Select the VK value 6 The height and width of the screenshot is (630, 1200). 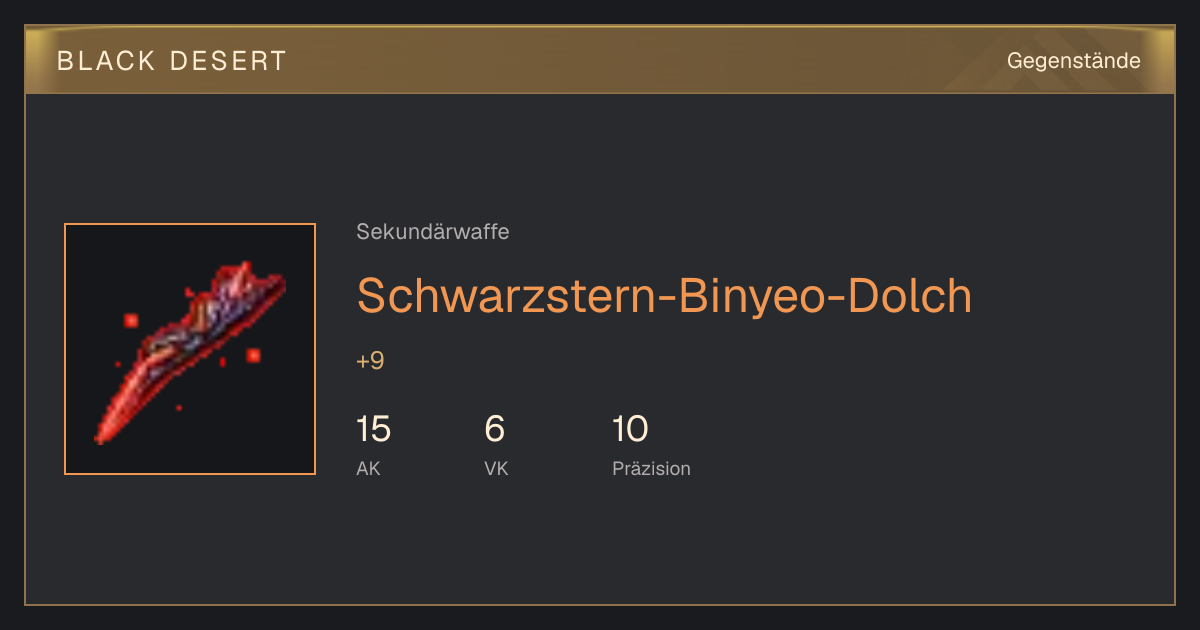click(494, 430)
